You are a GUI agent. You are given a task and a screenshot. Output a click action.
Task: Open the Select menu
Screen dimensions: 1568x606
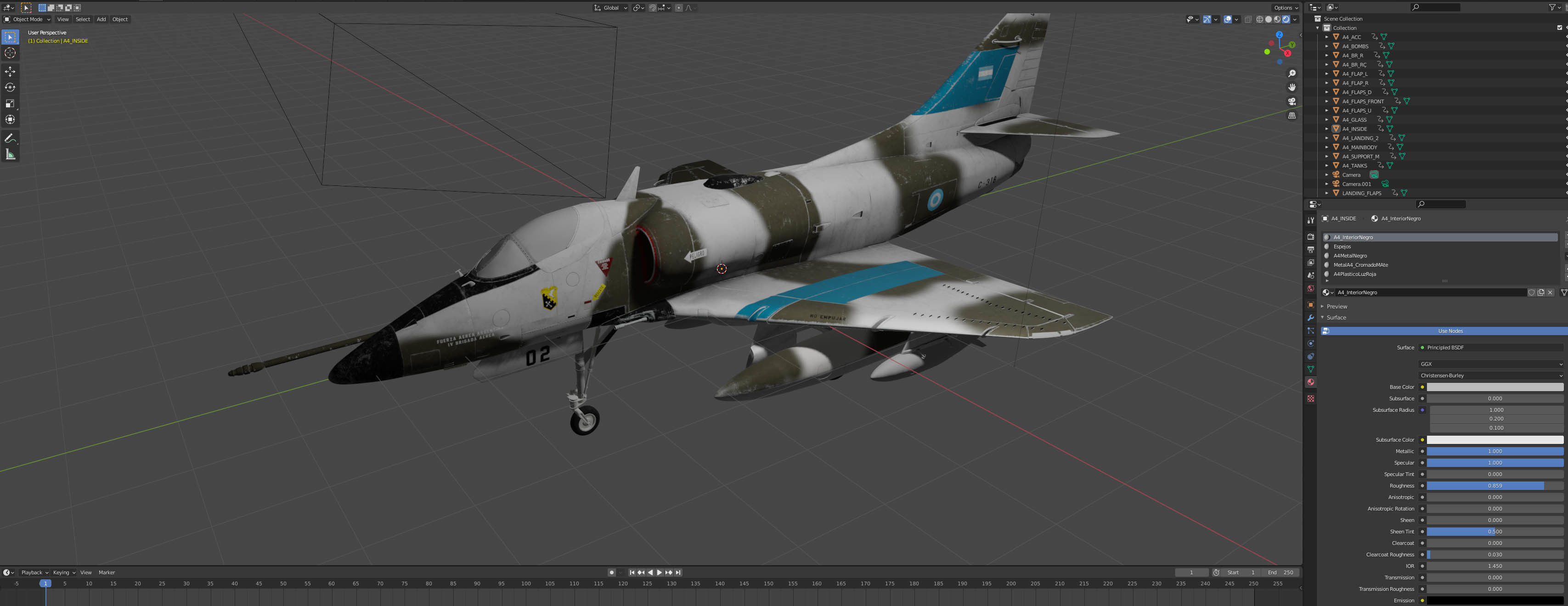coord(83,19)
